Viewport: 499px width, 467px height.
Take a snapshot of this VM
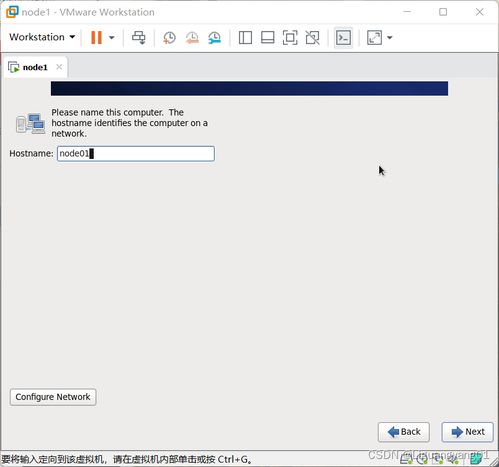(x=169, y=37)
